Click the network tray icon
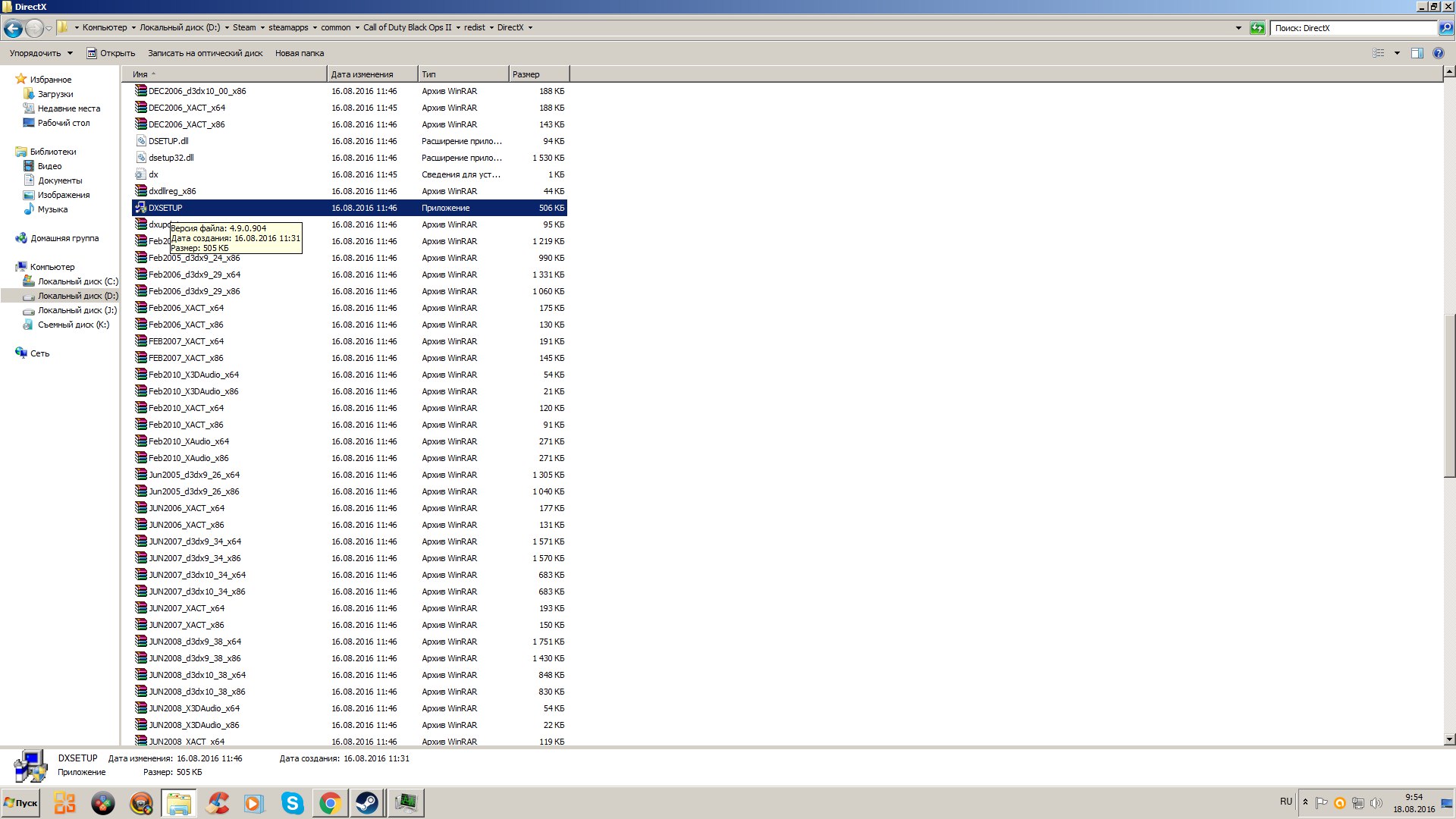 point(1358,803)
